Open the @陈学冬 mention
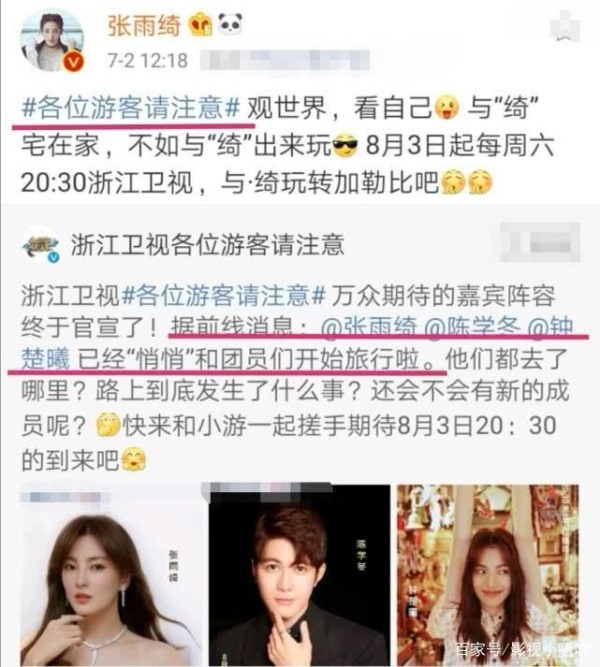Image resolution: width=600 pixels, height=667 pixels. tap(473, 328)
